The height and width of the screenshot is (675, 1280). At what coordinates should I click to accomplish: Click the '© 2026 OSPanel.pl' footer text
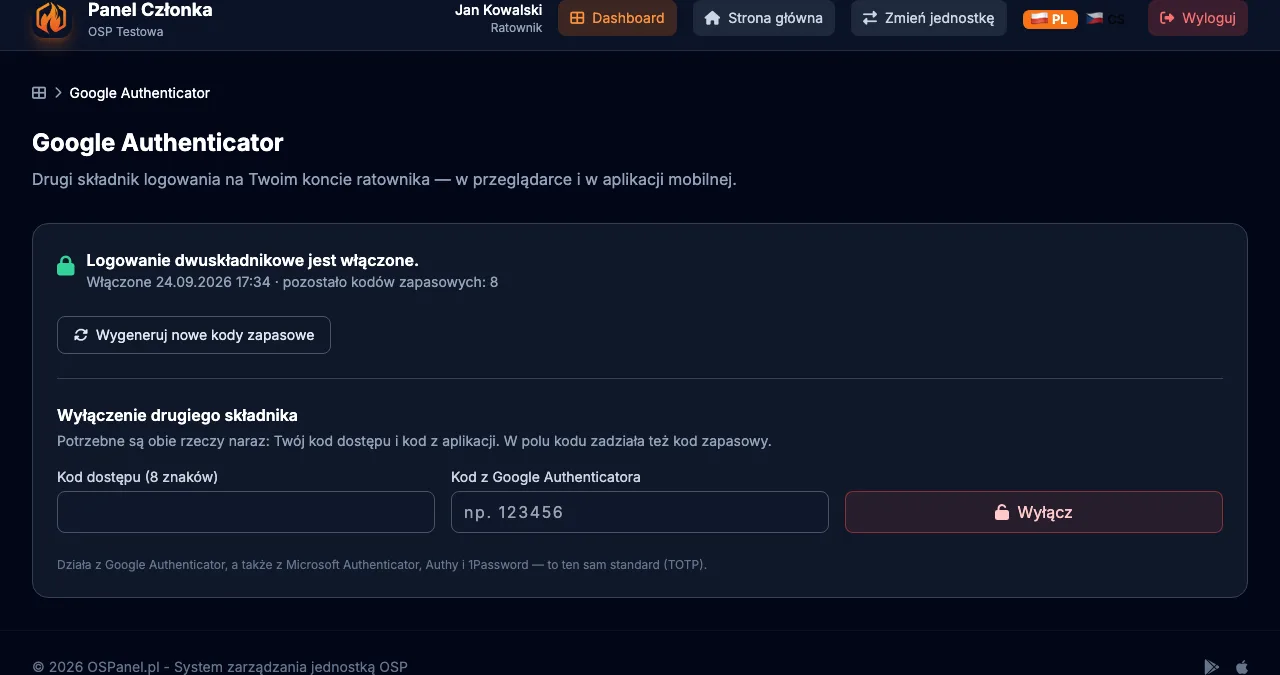[220, 667]
